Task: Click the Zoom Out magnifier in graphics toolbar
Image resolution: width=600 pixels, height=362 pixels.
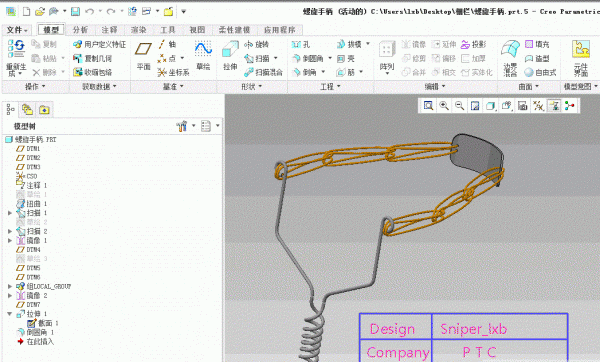Action: click(460, 106)
